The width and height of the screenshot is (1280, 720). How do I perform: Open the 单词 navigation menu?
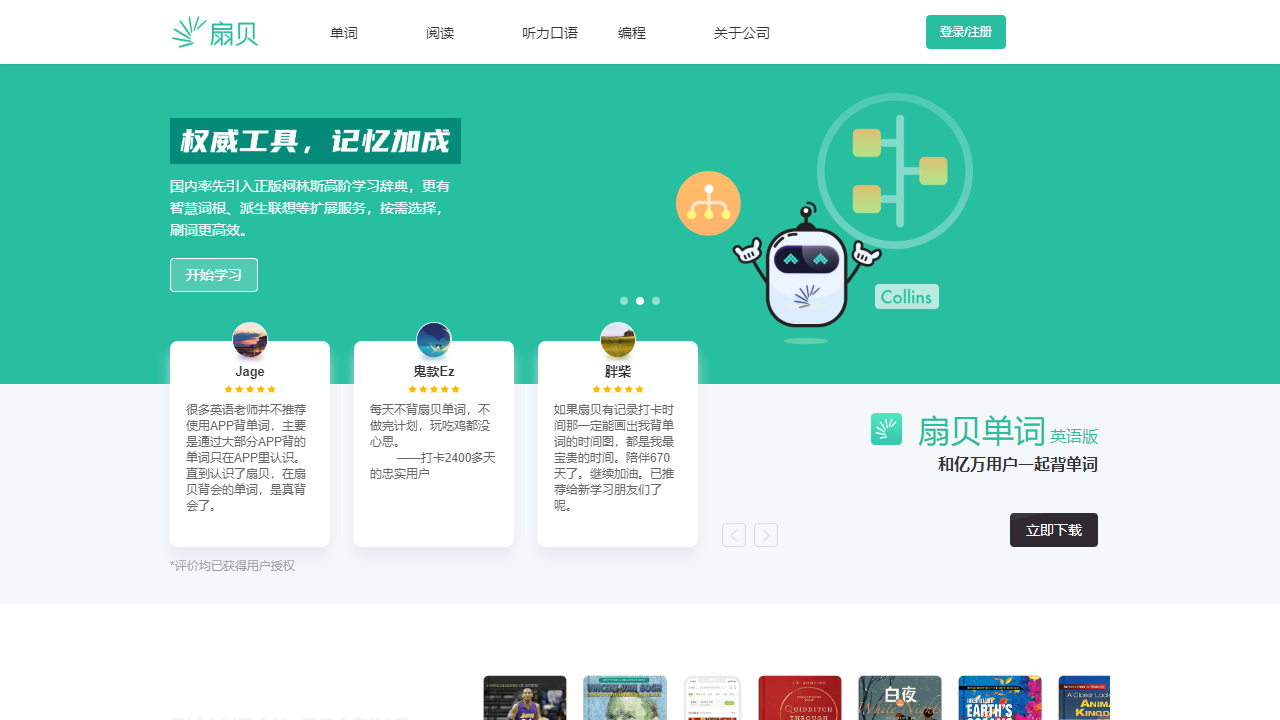tap(344, 32)
